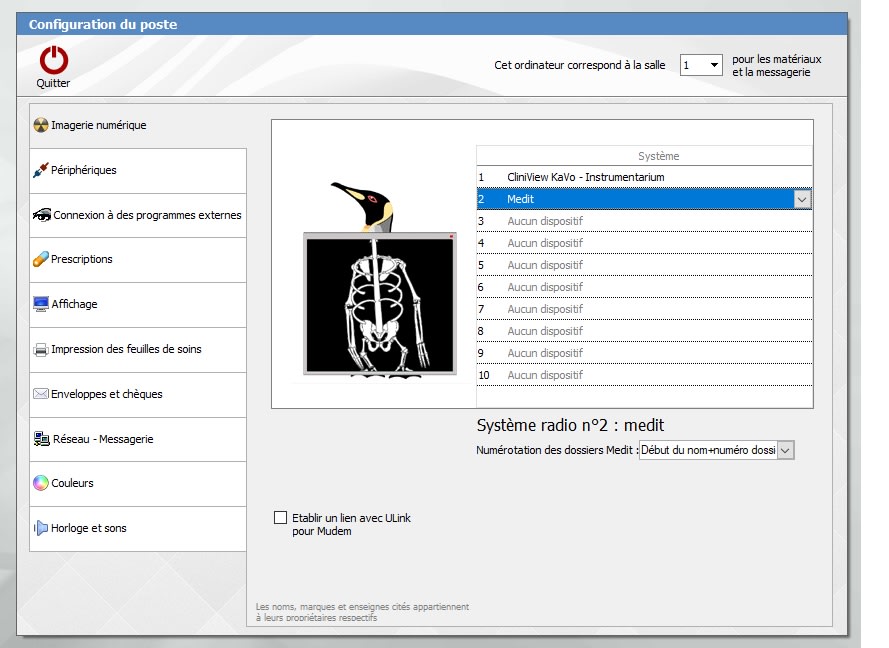Image resolution: width=889 pixels, height=648 pixels.
Task: Click the Couleurs color wheel icon
Action: click(x=40, y=483)
